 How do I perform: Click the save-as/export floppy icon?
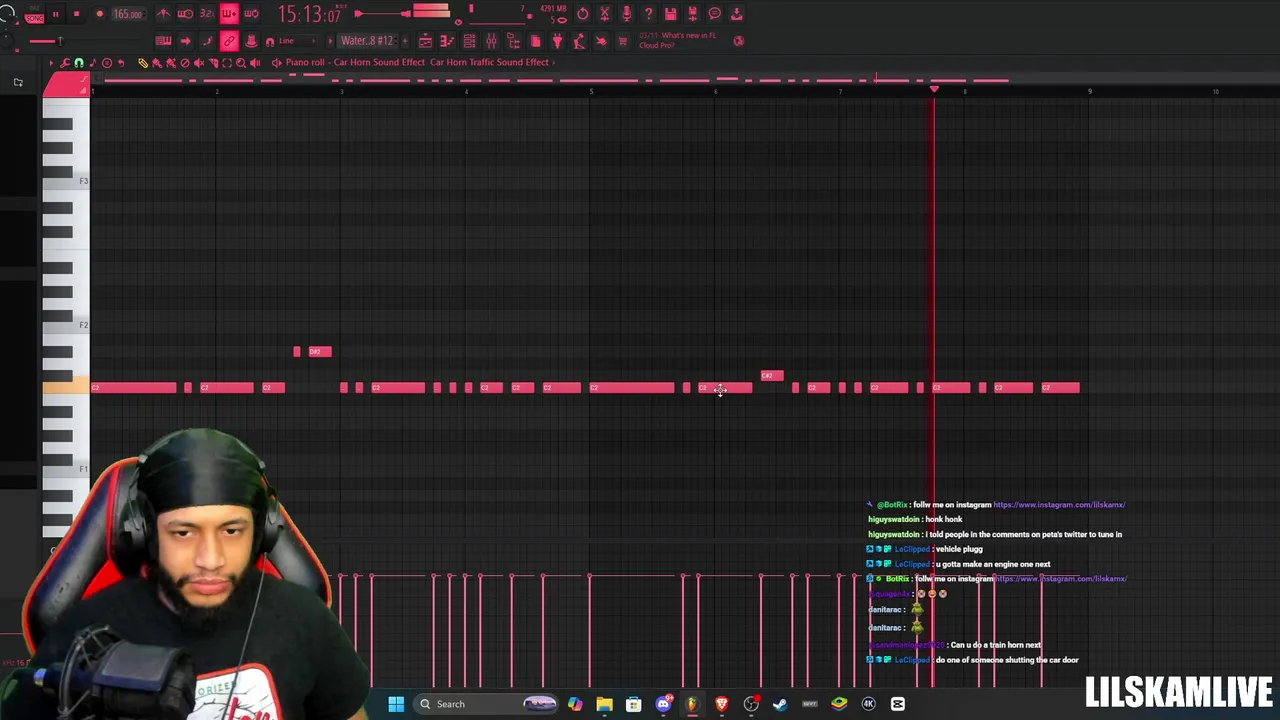[x=692, y=14]
